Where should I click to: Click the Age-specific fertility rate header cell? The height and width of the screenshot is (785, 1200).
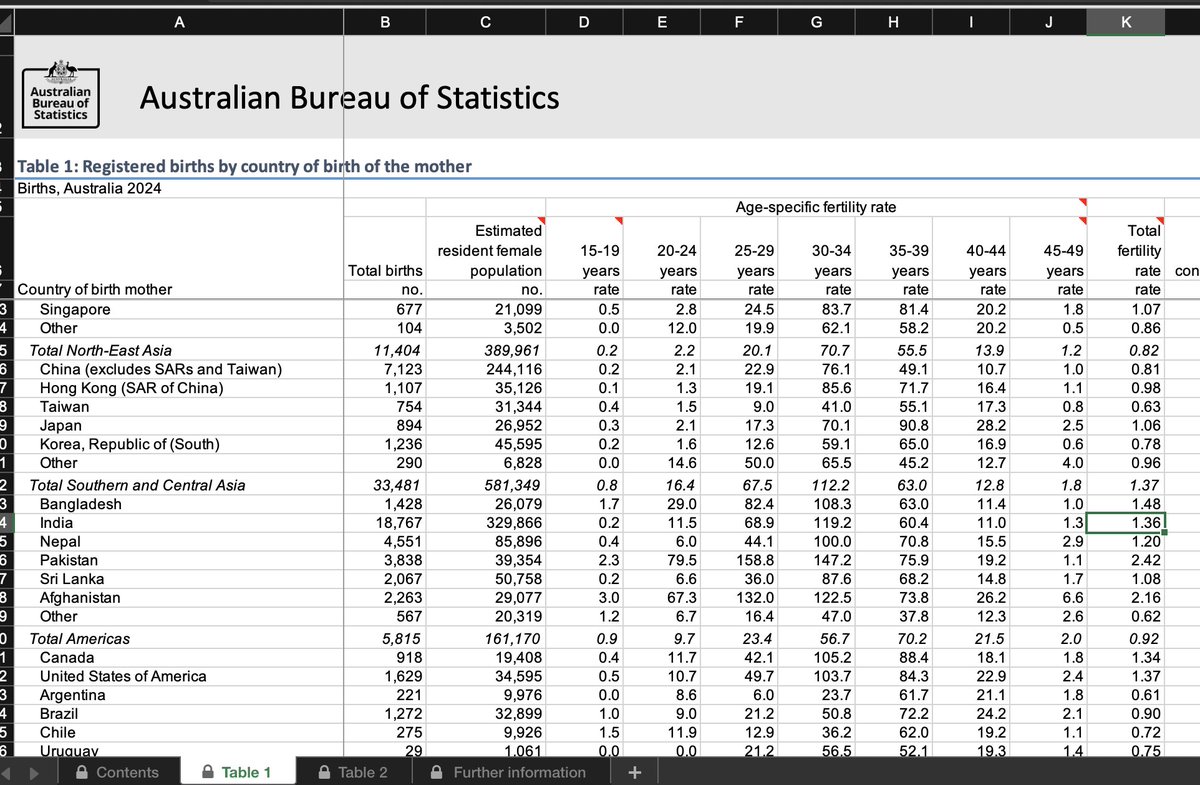click(x=816, y=207)
